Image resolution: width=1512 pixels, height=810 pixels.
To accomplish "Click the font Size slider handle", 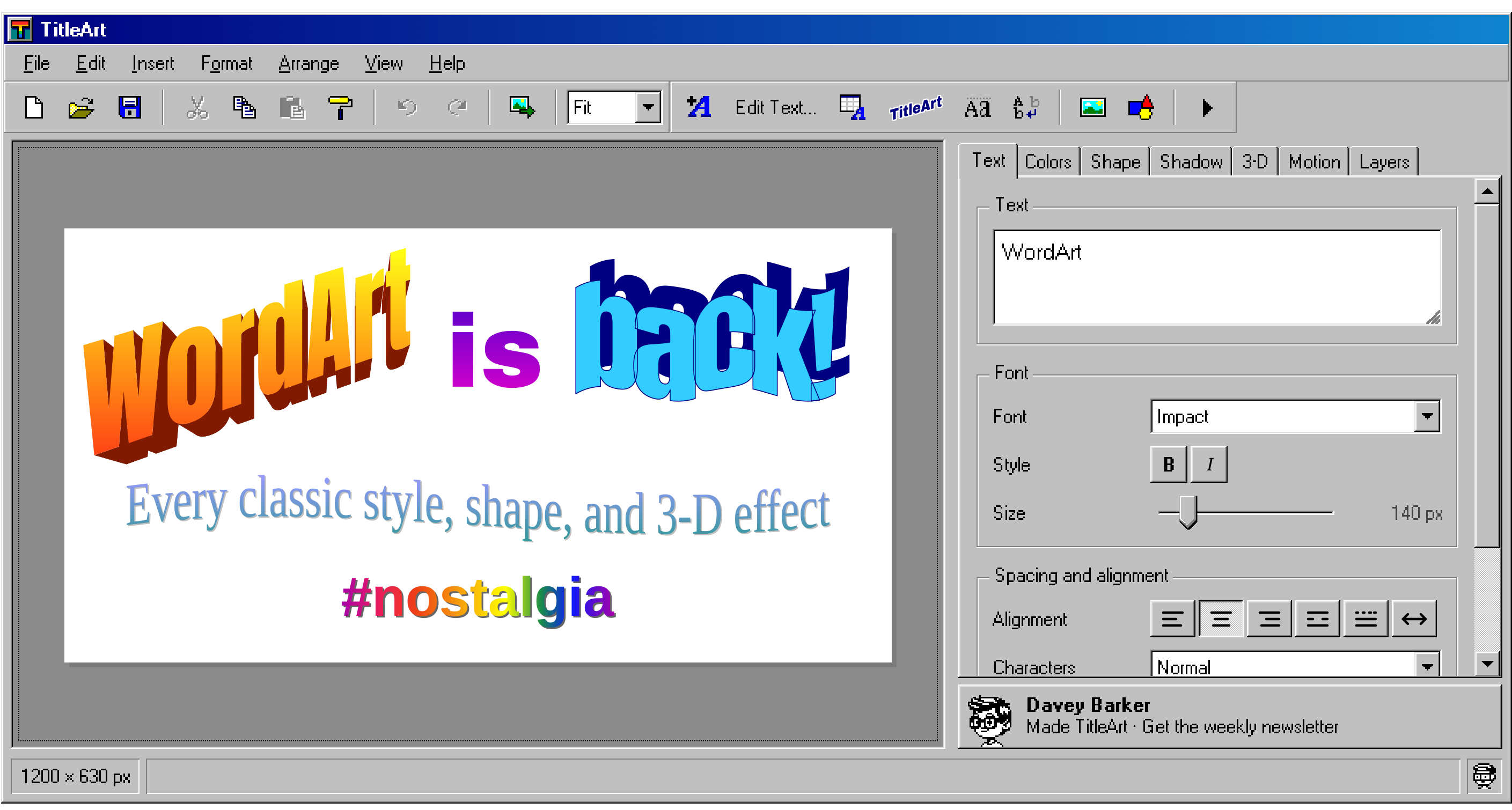I will (1188, 512).
